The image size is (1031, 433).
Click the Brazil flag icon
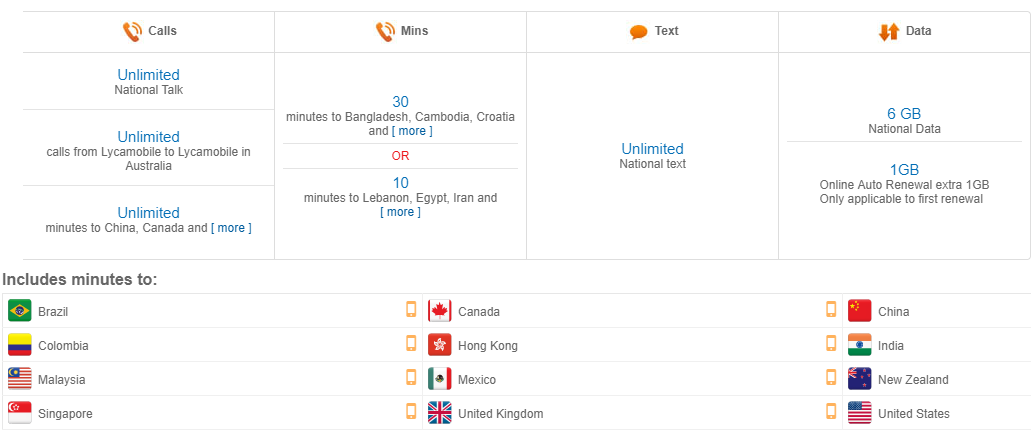click(x=20, y=311)
